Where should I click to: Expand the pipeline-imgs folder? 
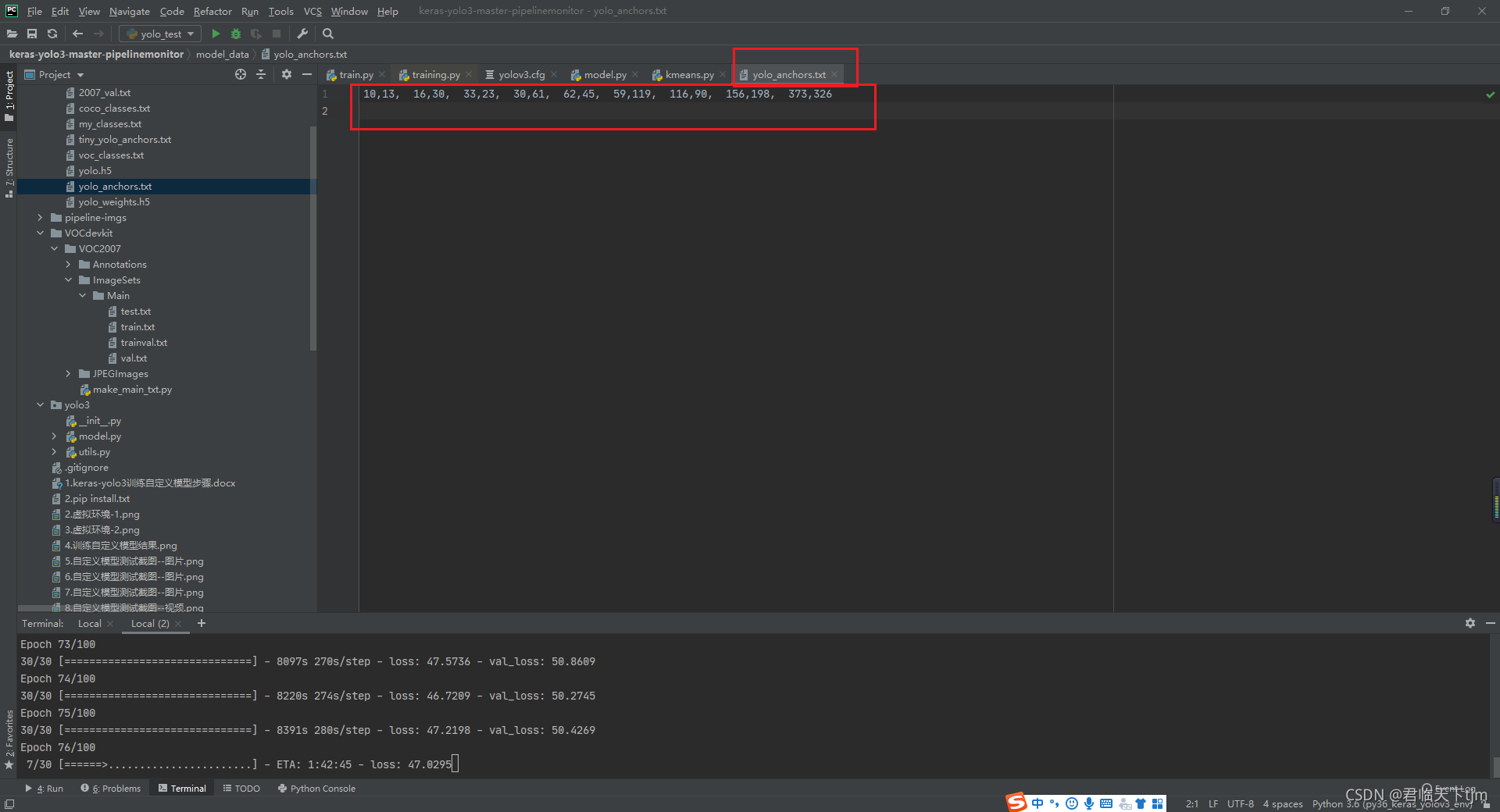tap(40, 218)
